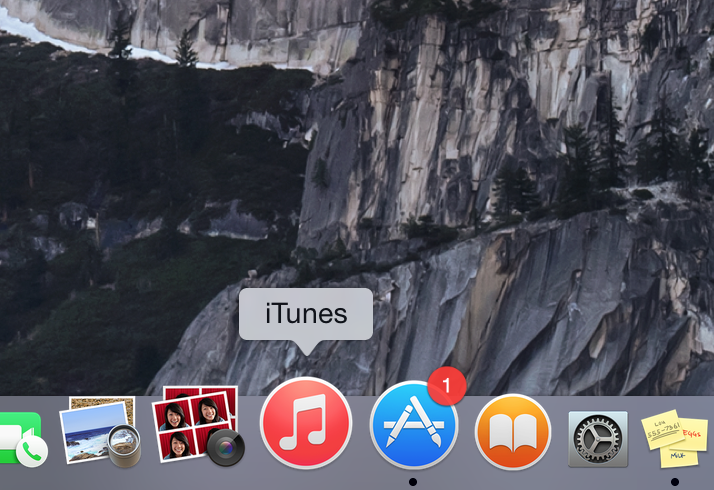Click running indicator dot beneath App Store
714x490 pixels.
(x=413, y=481)
